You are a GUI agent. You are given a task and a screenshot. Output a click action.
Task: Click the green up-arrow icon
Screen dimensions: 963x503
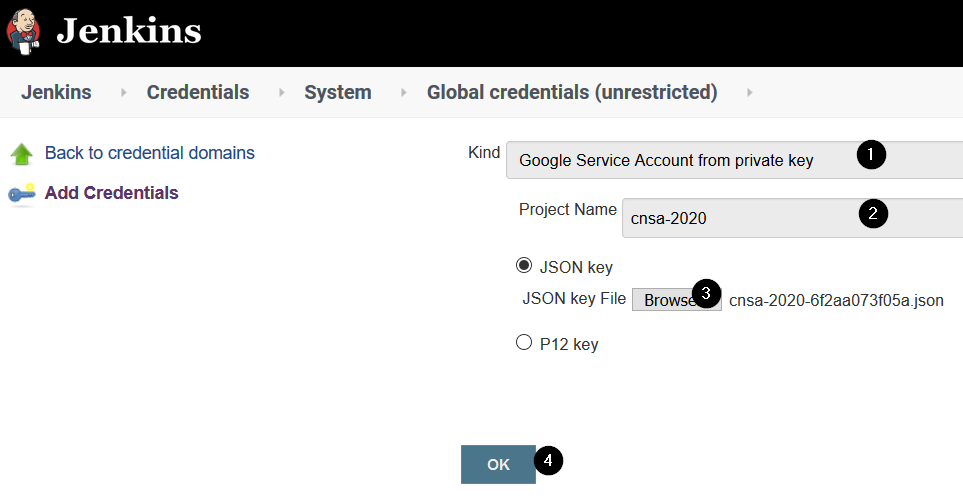point(21,154)
